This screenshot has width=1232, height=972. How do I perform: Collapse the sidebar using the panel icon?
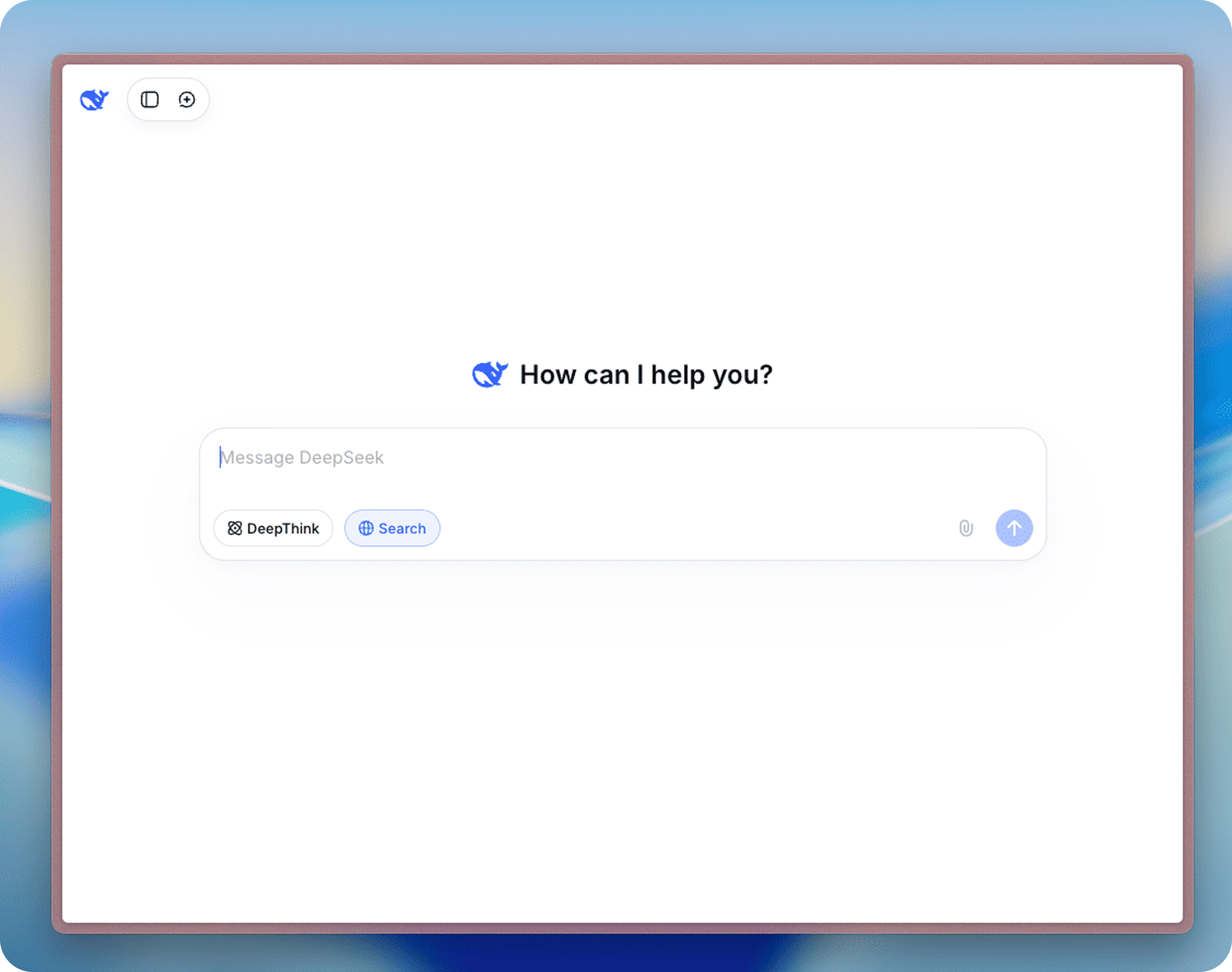[x=150, y=99]
